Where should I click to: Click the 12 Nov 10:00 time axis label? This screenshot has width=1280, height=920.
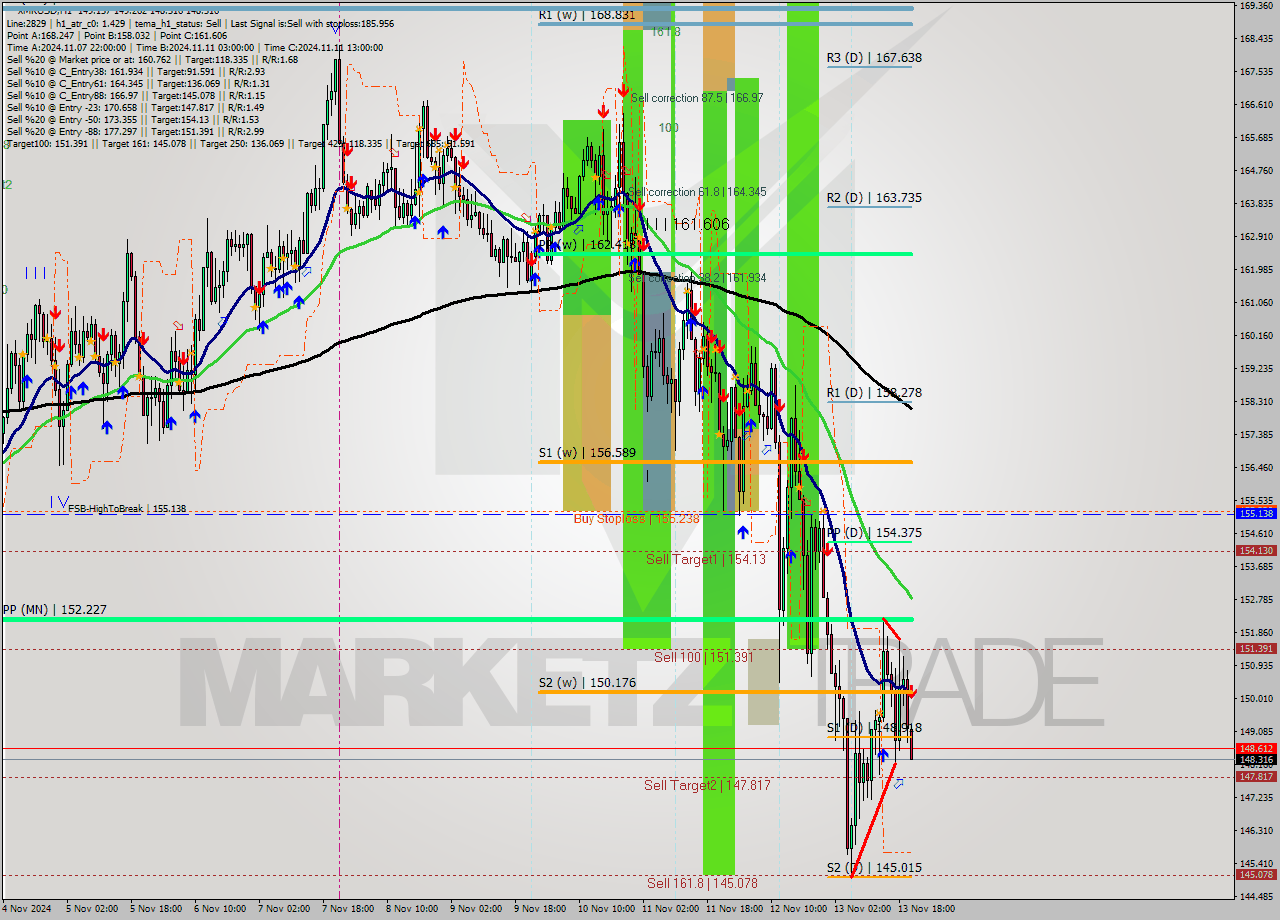[797, 909]
